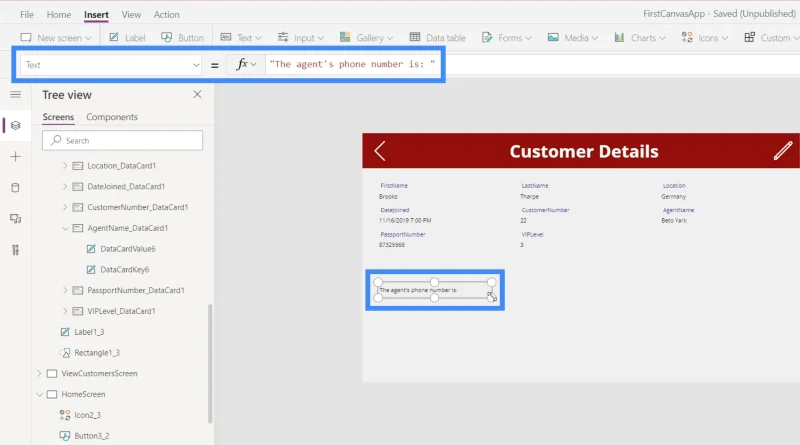Open the Custom components dropdown
This screenshot has height=445, width=800.
click(771, 38)
